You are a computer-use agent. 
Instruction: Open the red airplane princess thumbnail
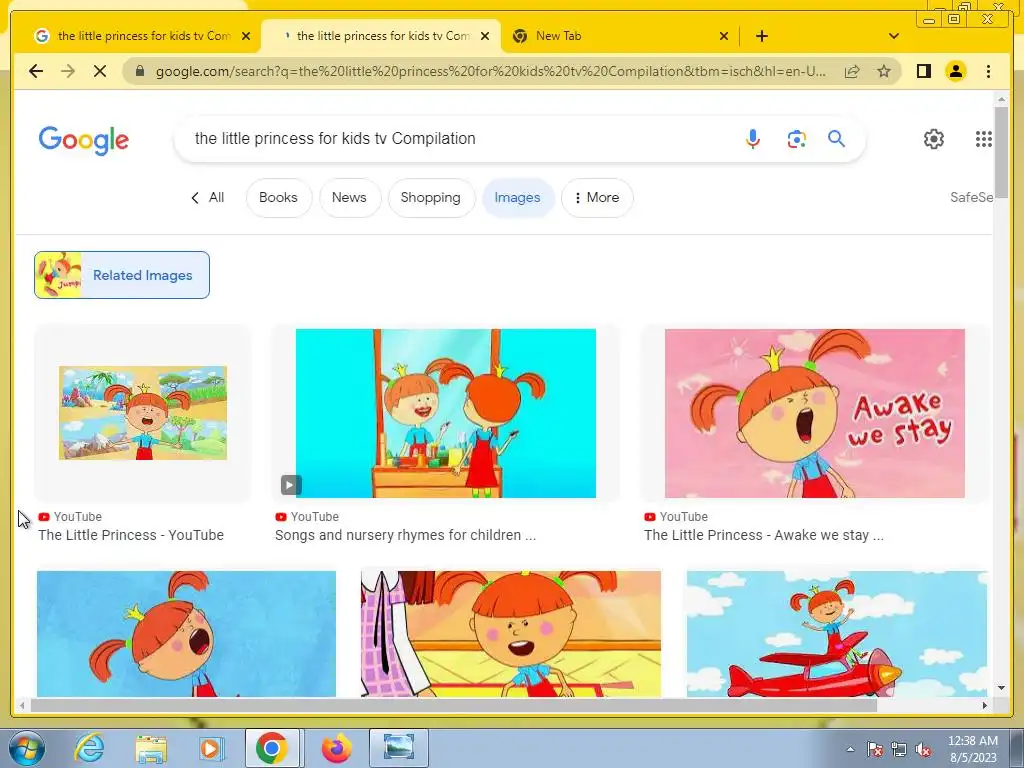[x=837, y=633]
